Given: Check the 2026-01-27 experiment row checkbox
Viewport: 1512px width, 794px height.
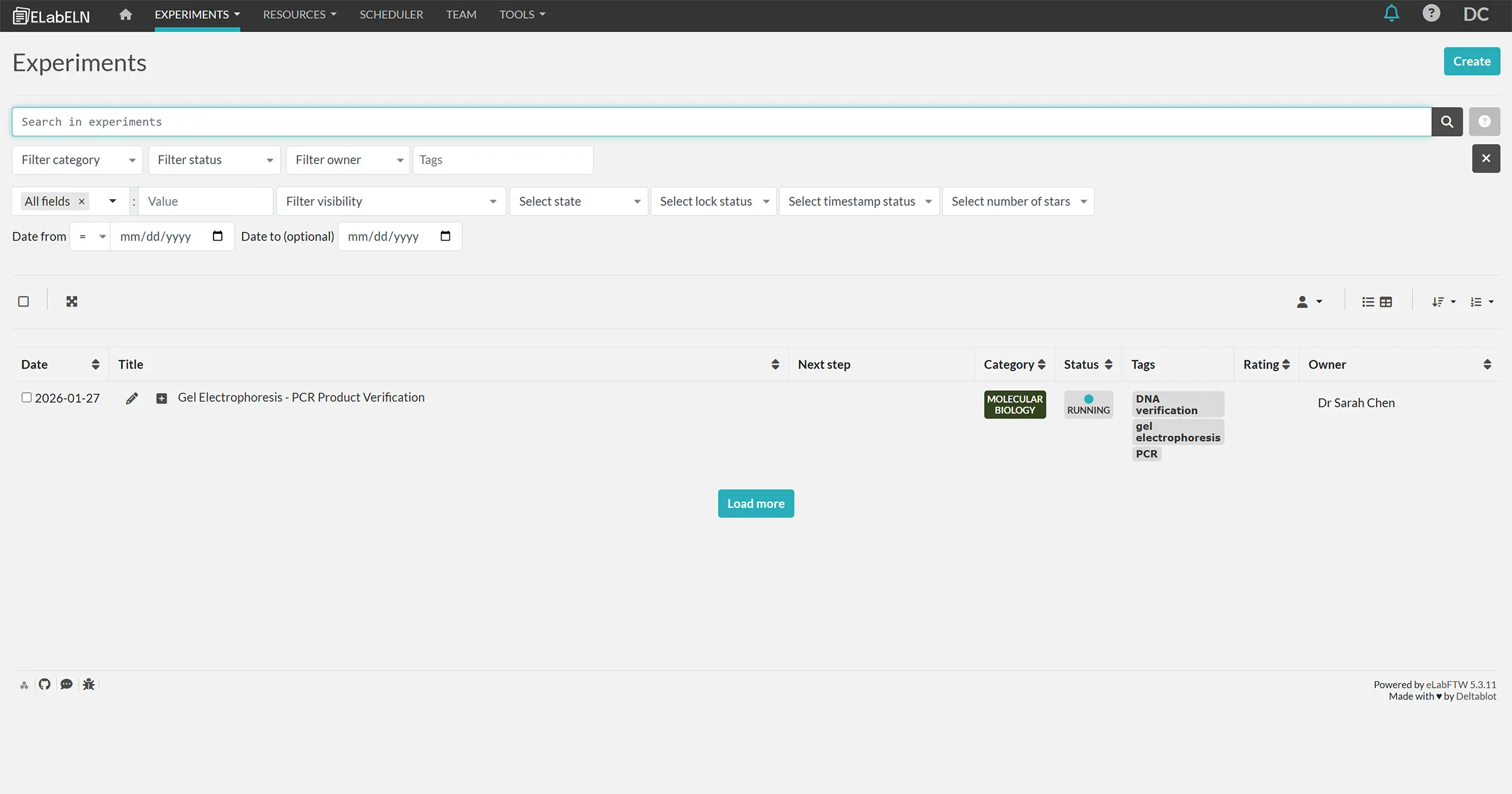Looking at the screenshot, I should tap(26, 398).
